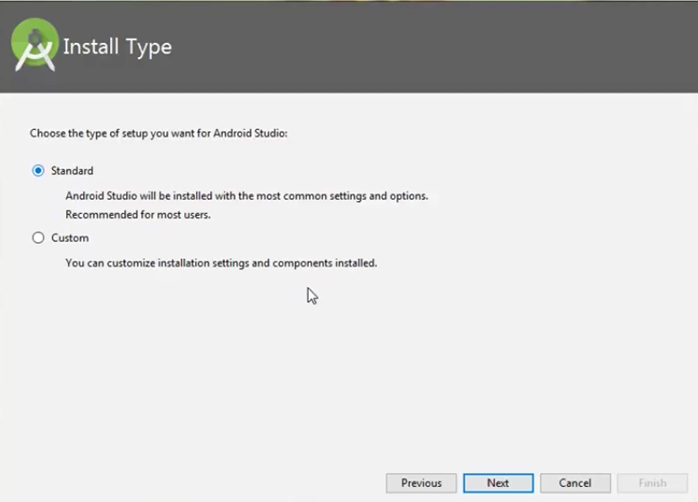Choose the Standard option by its label
Screen dimensions: 698x502
pos(72,171)
